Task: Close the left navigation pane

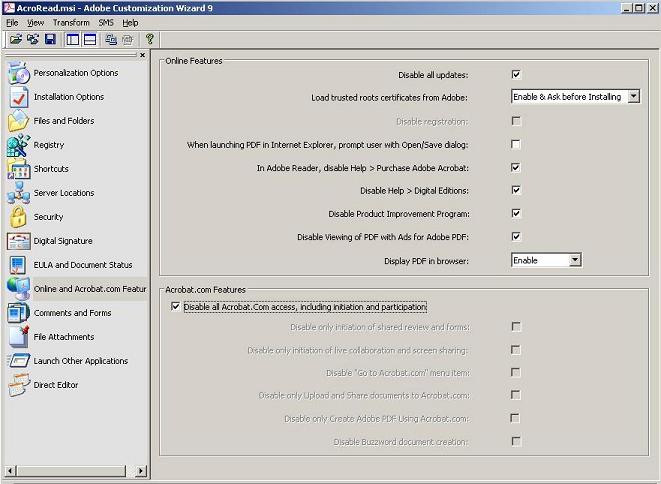Action: coord(142,55)
